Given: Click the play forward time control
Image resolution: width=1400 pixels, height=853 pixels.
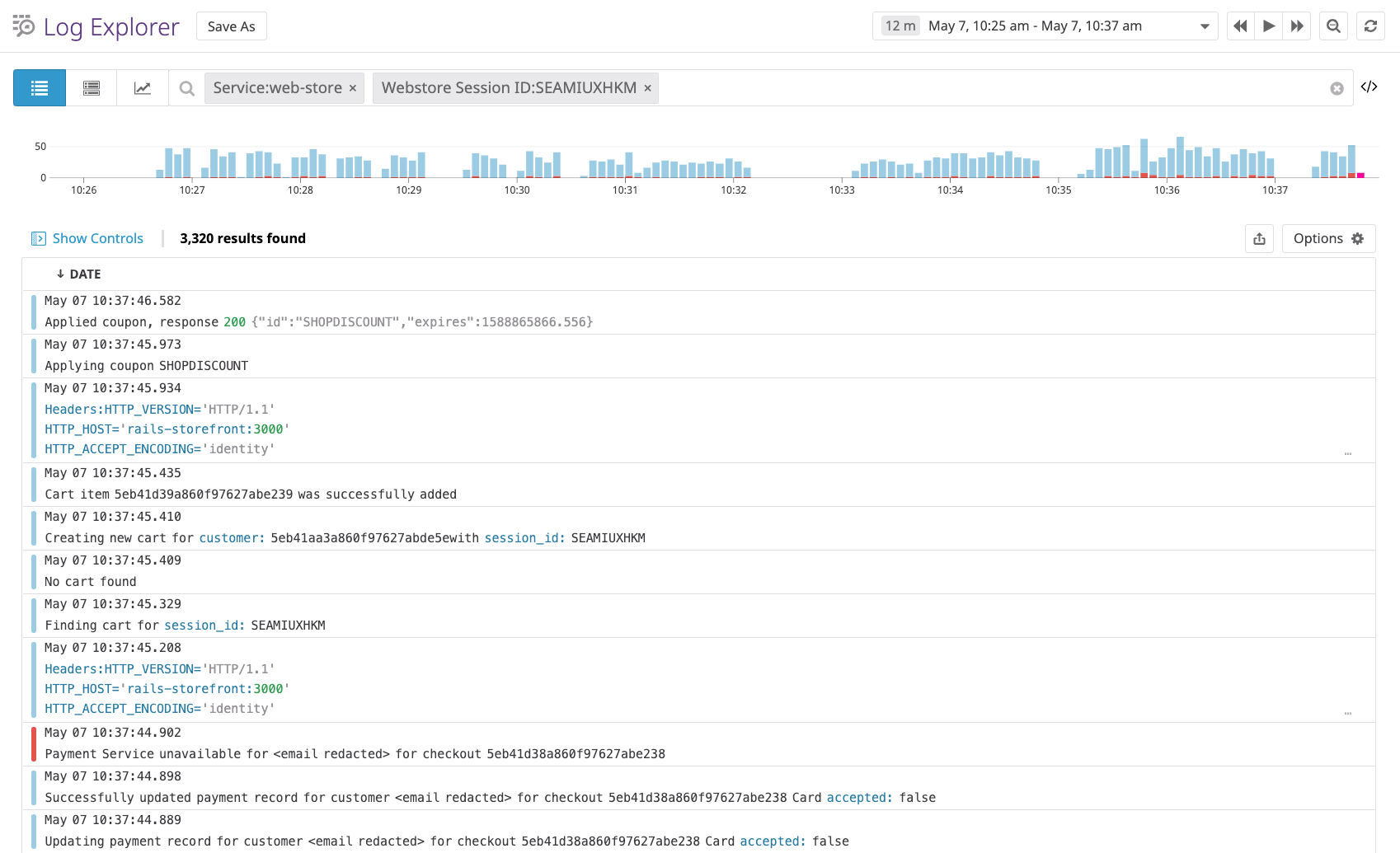Looking at the screenshot, I should click(x=1268, y=26).
